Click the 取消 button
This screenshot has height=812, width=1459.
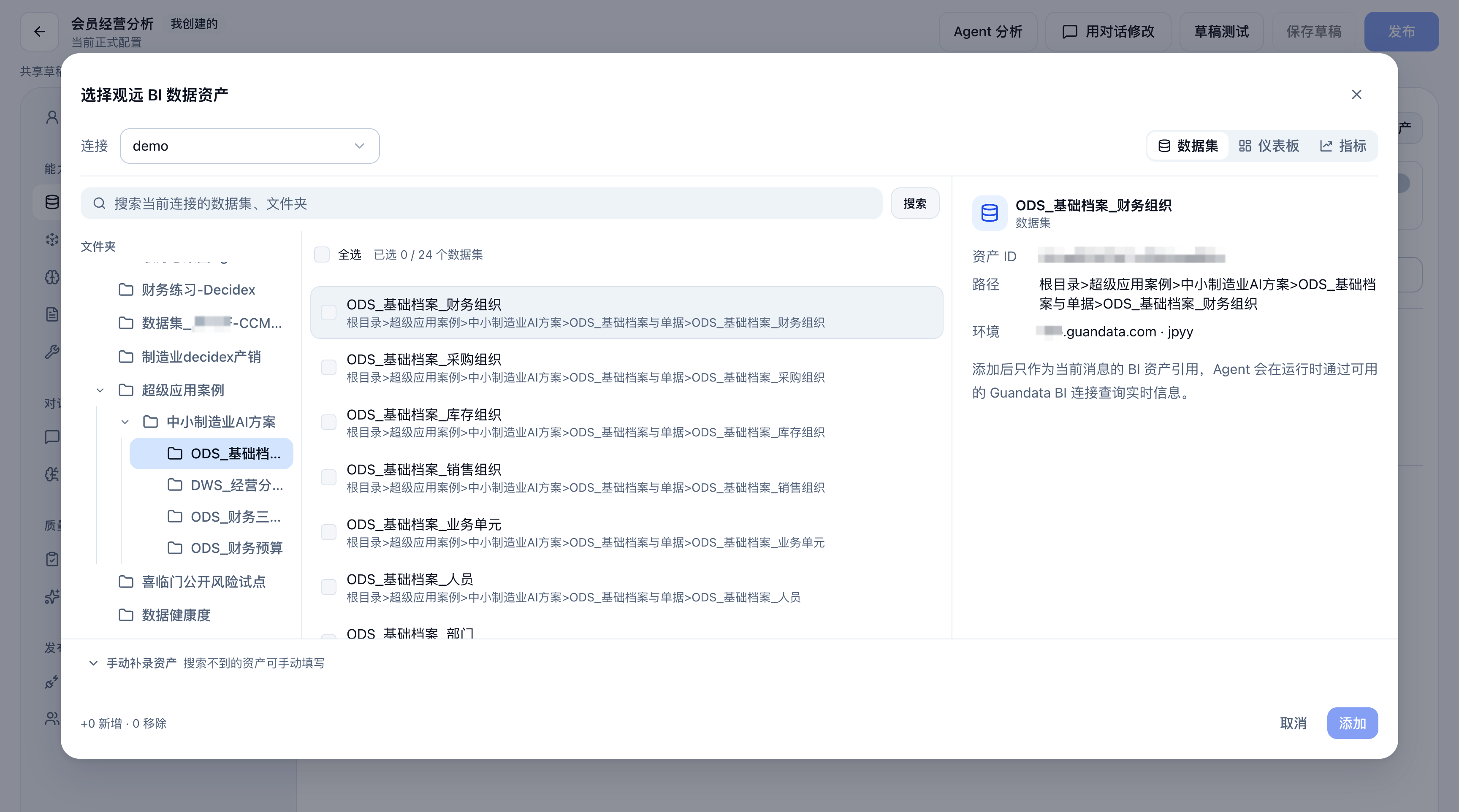pos(1293,723)
